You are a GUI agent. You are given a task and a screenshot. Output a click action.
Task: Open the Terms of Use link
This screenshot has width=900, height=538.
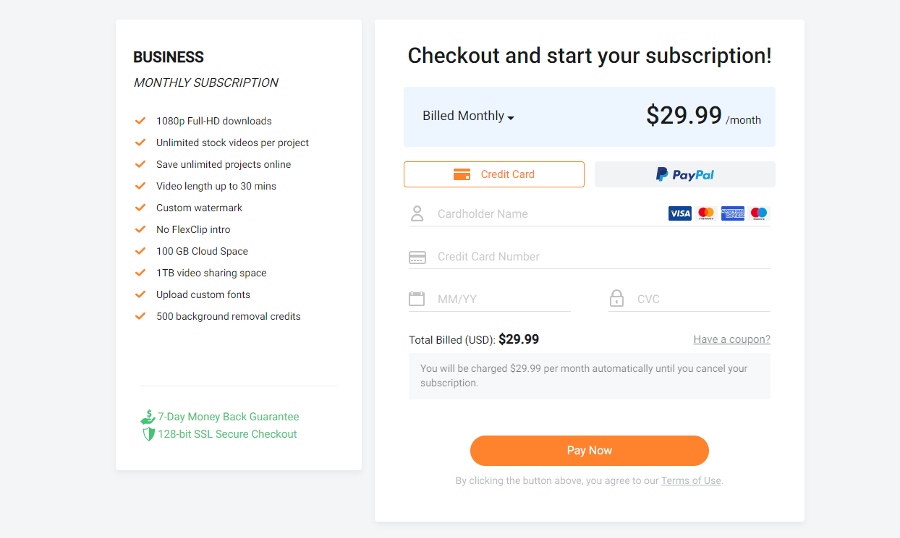691,481
